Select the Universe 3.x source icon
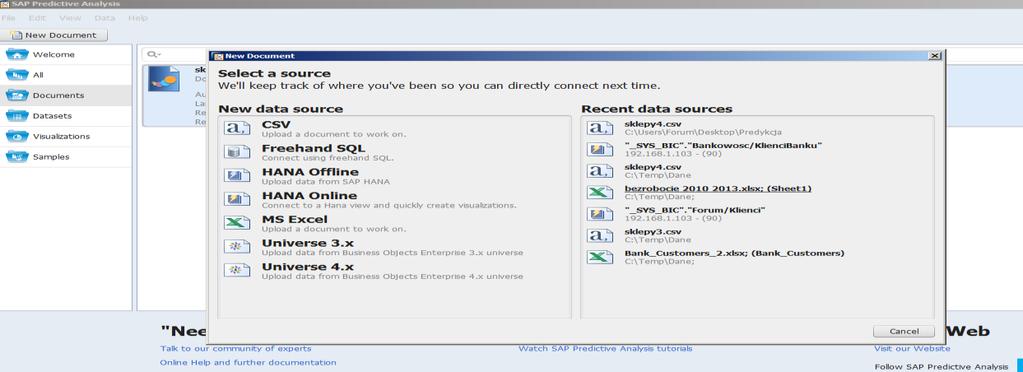The image size is (1023, 372). coord(237,247)
